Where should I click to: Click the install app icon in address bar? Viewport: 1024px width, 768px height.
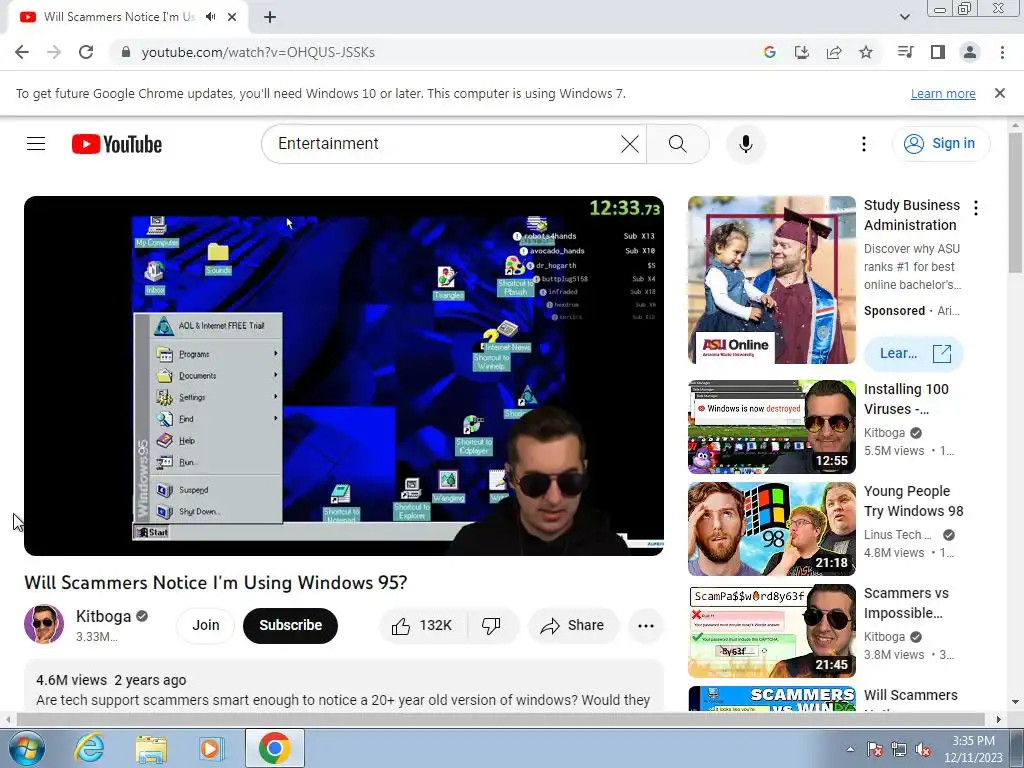click(801, 52)
